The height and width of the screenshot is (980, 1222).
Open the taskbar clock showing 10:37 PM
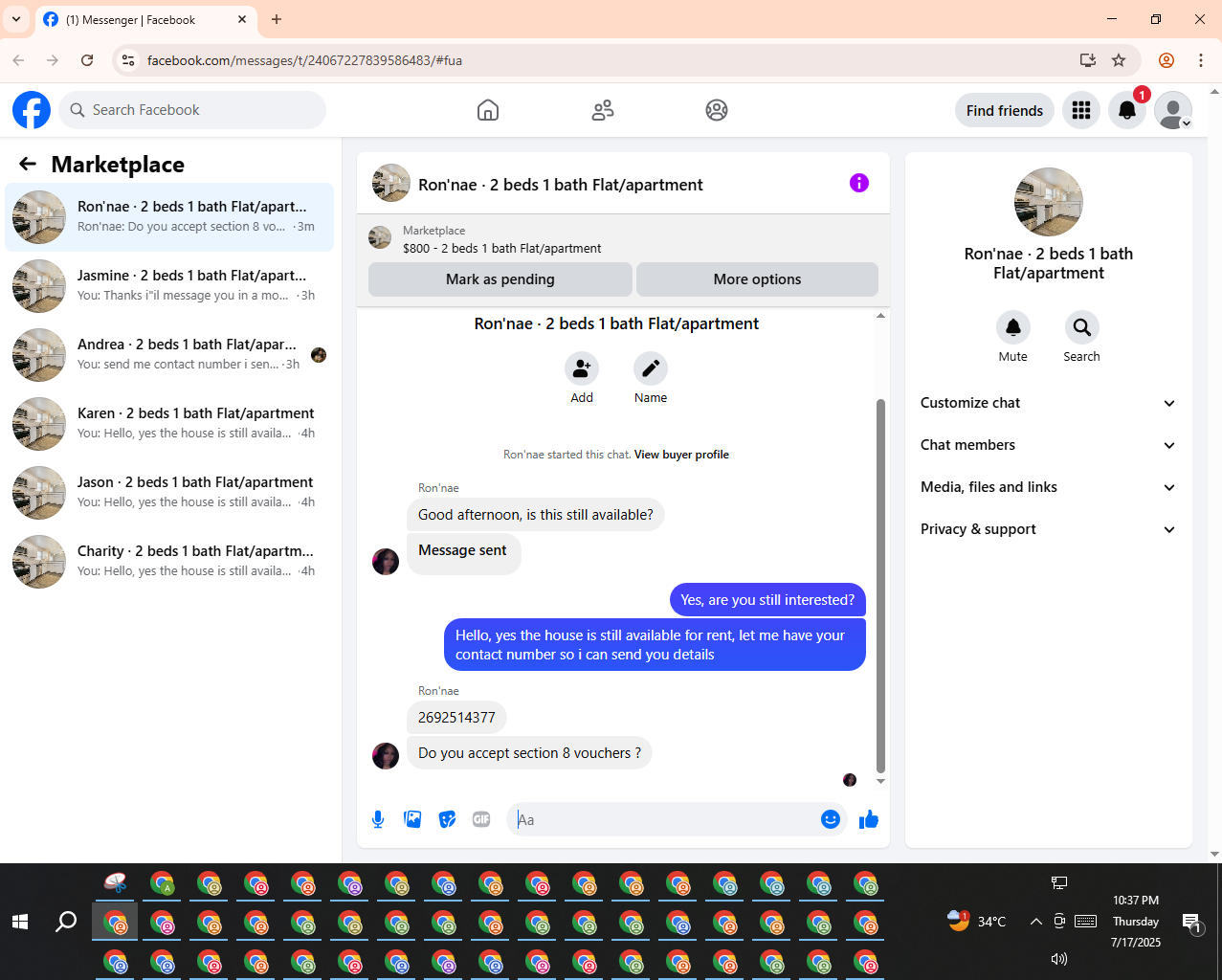point(1136,922)
